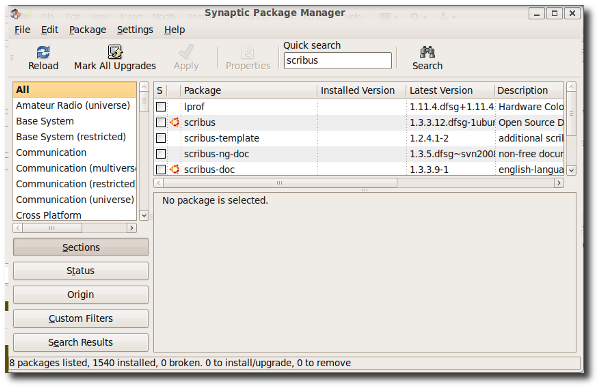Toggle the scribus-template status checkbox
Image resolution: width=600 pixels, height=389 pixels.
click(x=161, y=138)
